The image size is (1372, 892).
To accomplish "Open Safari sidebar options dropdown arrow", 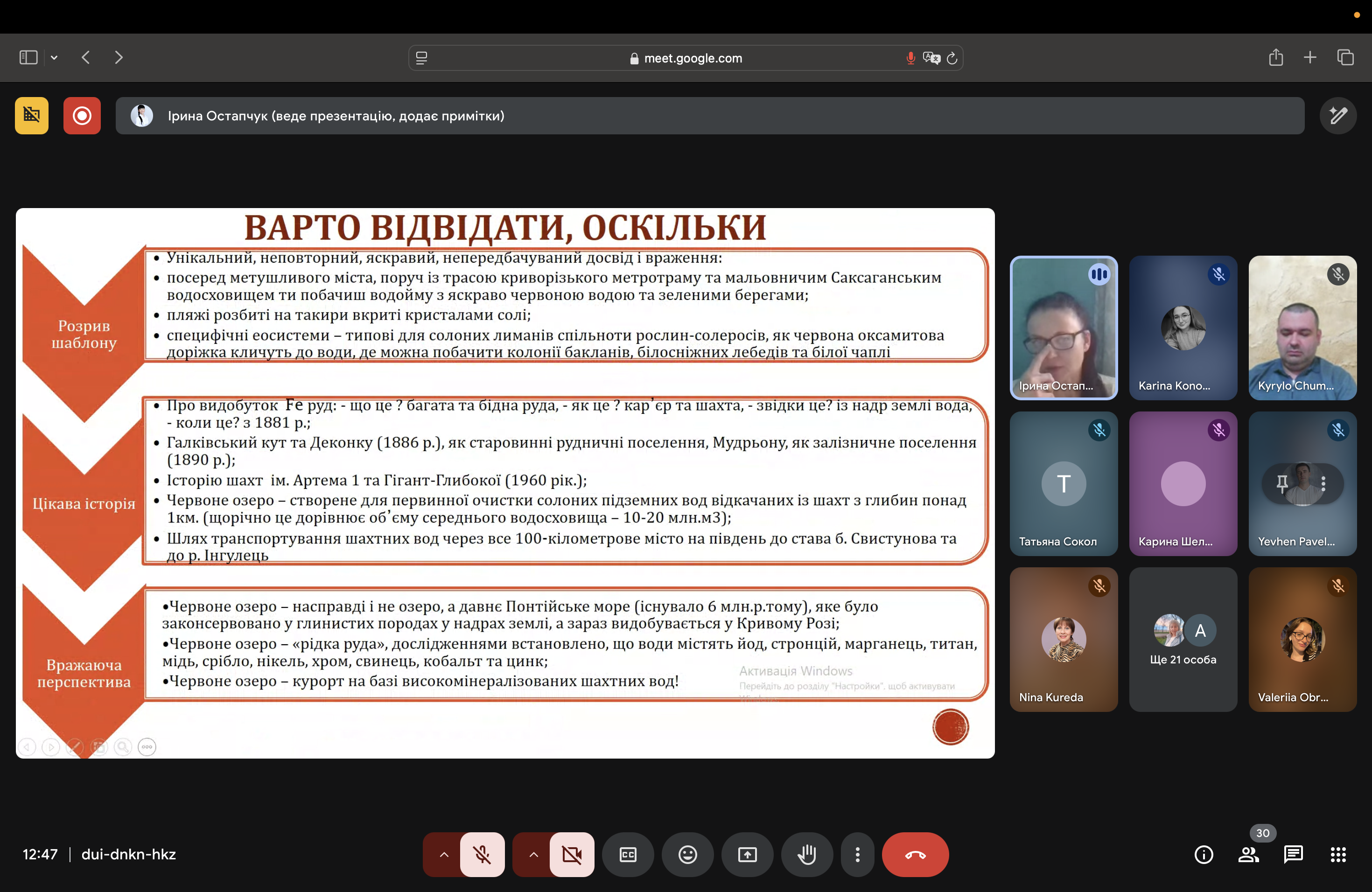I will (54, 58).
